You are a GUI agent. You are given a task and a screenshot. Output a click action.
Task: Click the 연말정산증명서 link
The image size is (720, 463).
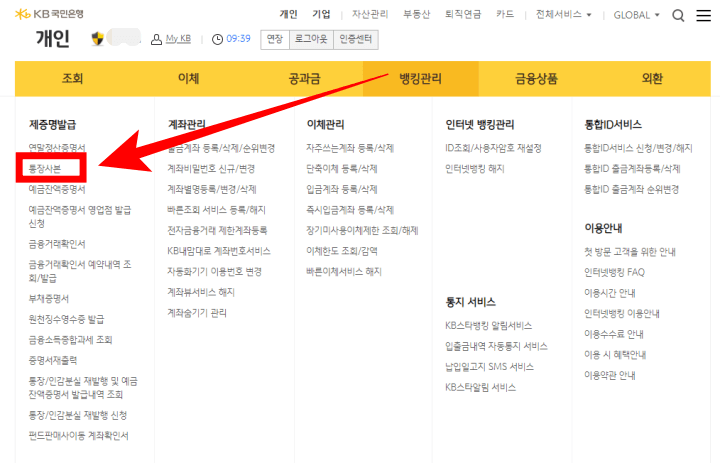pyautogui.click(x=57, y=148)
